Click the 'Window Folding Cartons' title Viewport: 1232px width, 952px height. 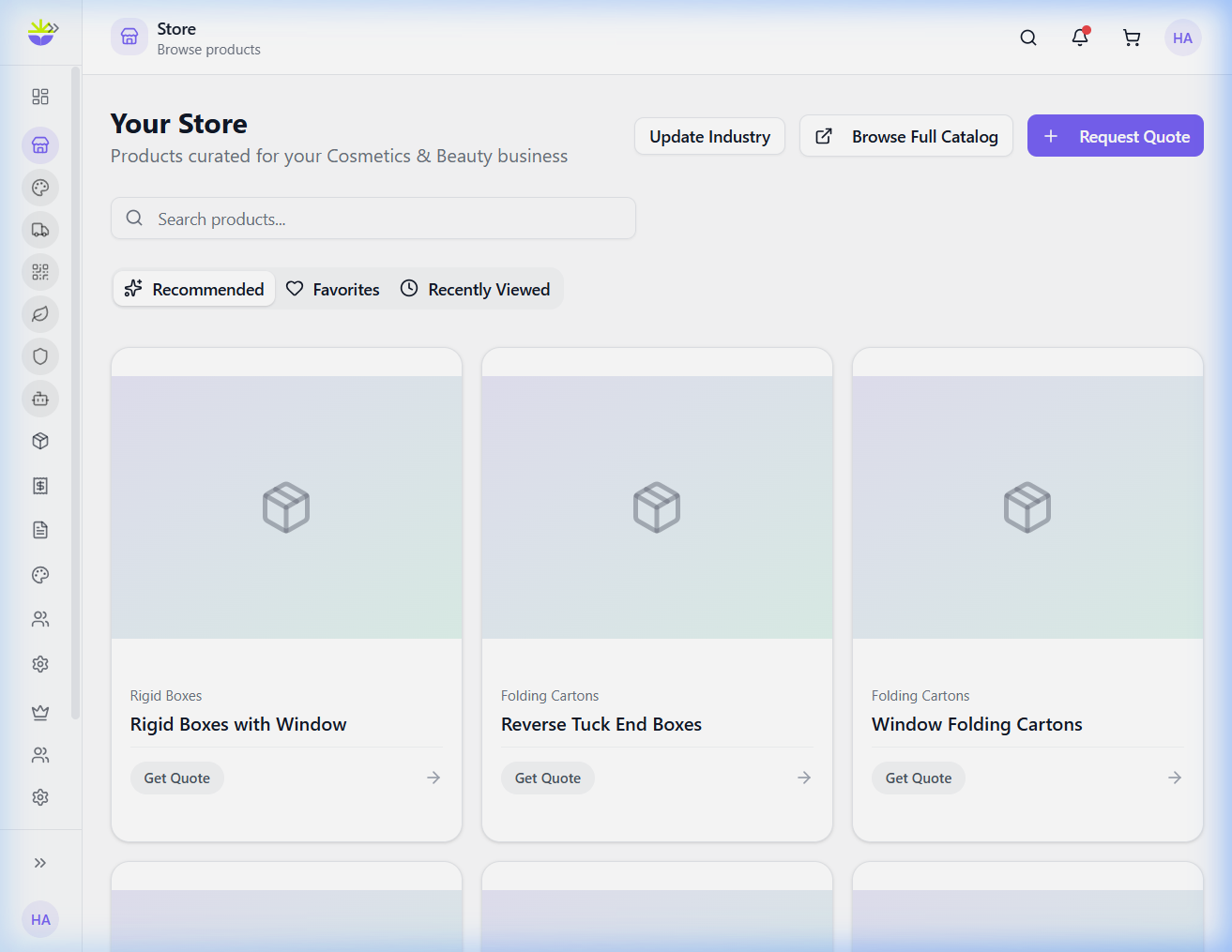[977, 724]
